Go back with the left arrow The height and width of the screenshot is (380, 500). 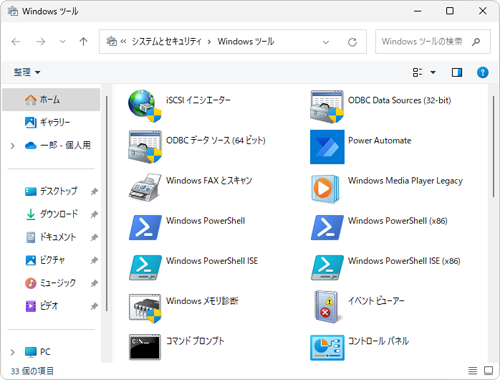(16, 42)
